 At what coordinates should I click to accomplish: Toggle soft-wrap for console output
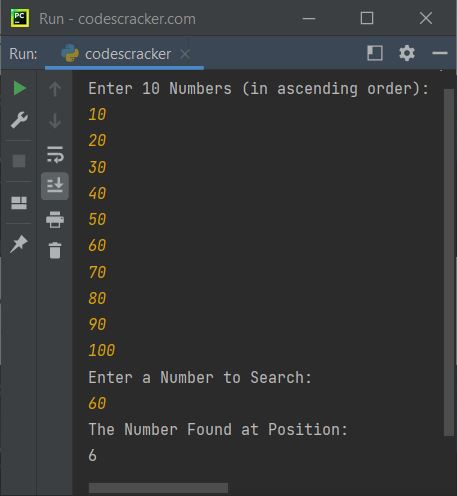pyautogui.click(x=55, y=154)
